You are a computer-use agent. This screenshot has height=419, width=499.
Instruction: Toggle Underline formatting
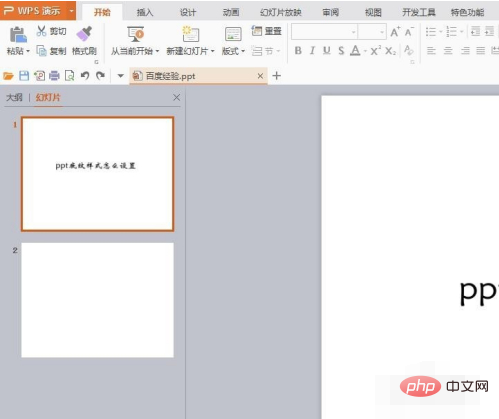coord(327,51)
